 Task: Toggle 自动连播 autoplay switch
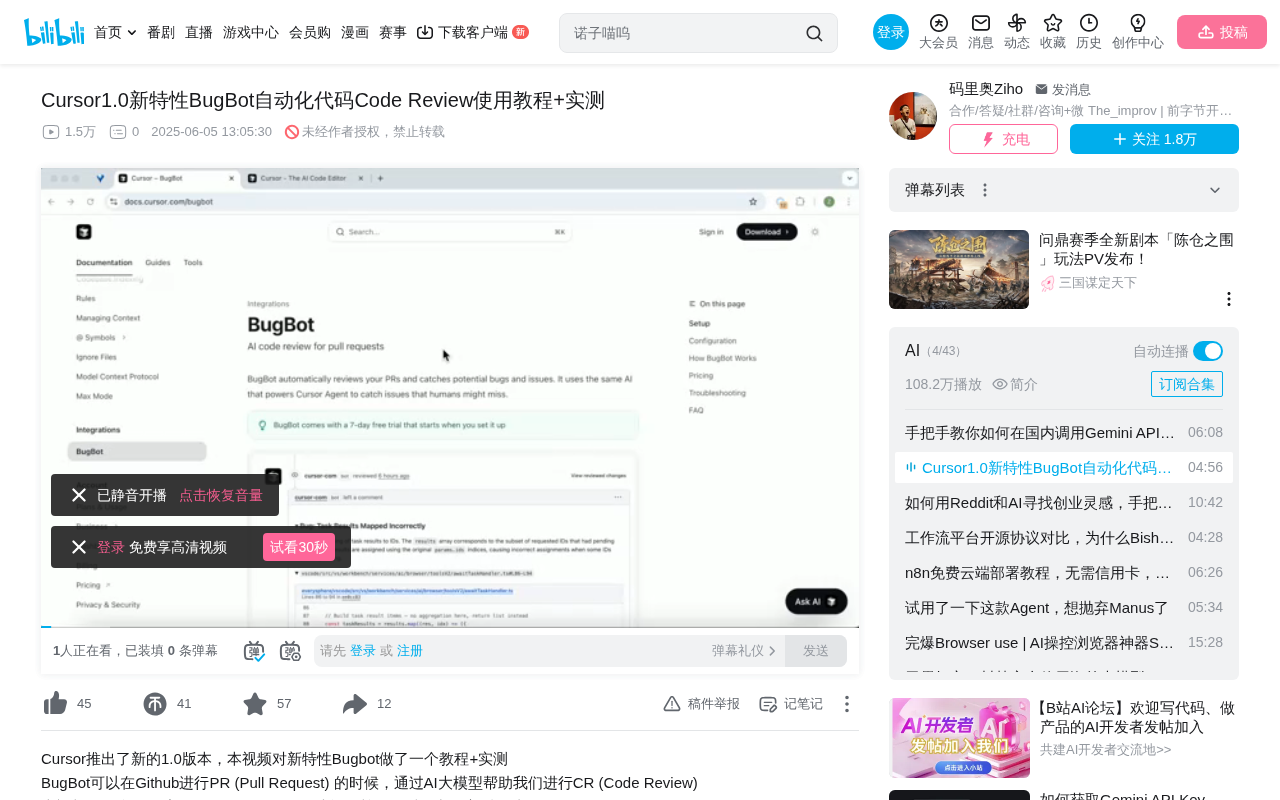(1208, 351)
